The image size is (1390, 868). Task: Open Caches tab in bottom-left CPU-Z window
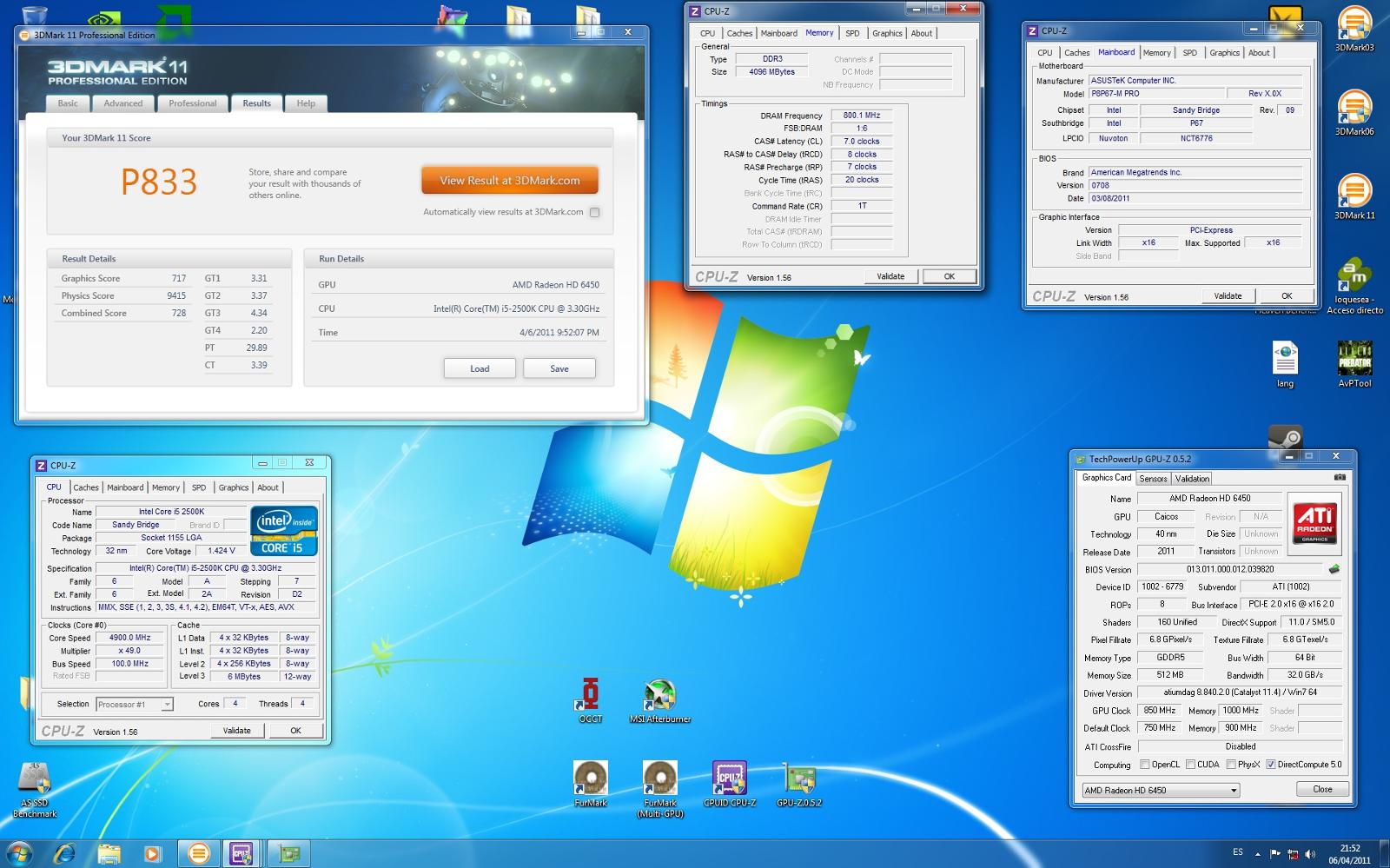pos(86,487)
